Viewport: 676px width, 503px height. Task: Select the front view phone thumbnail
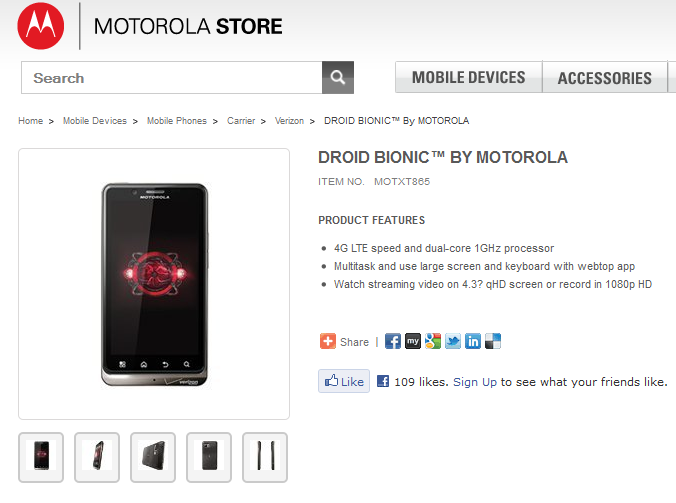pos(41,457)
